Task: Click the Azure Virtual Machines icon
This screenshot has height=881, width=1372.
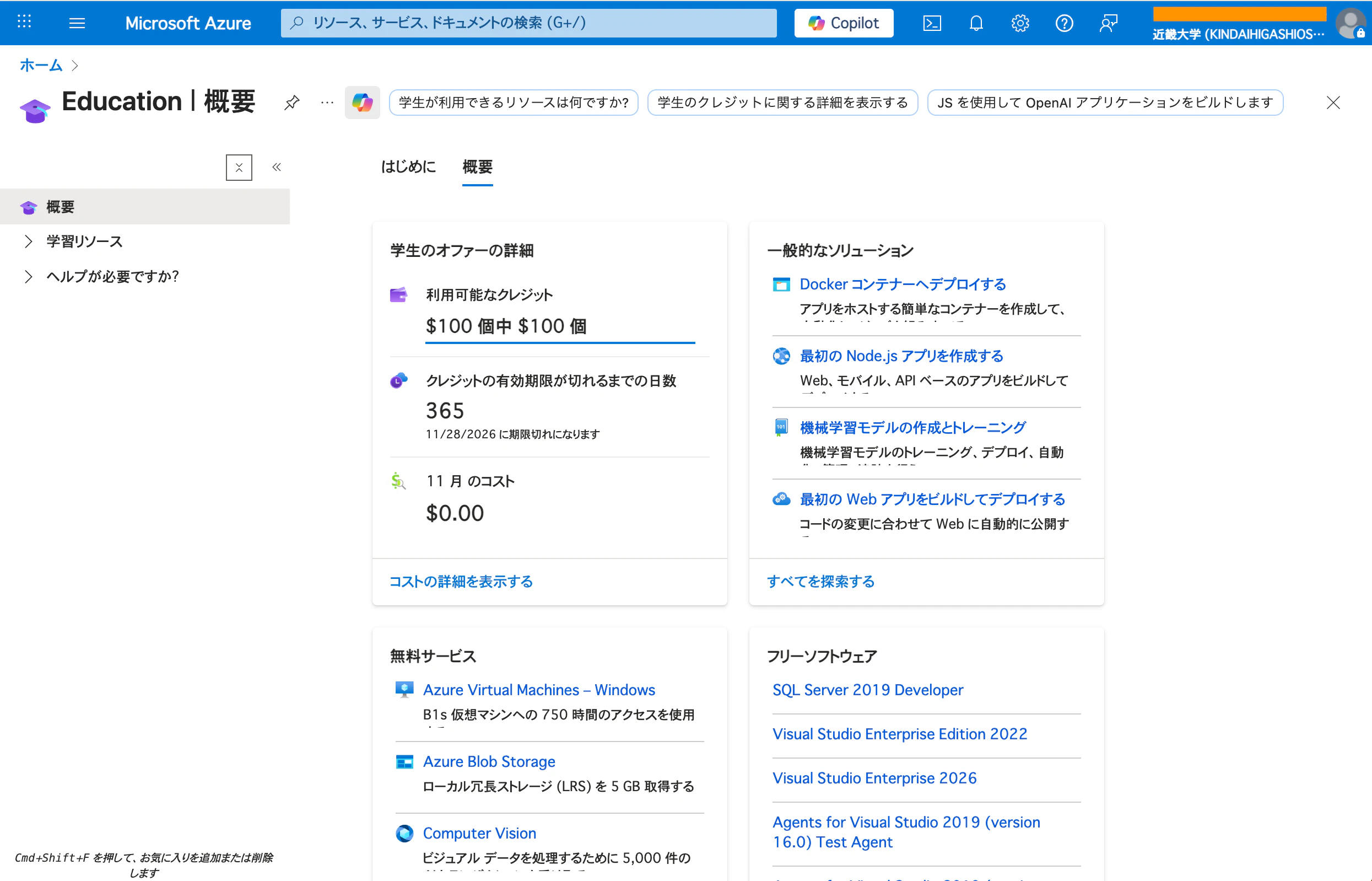Action: (404, 689)
